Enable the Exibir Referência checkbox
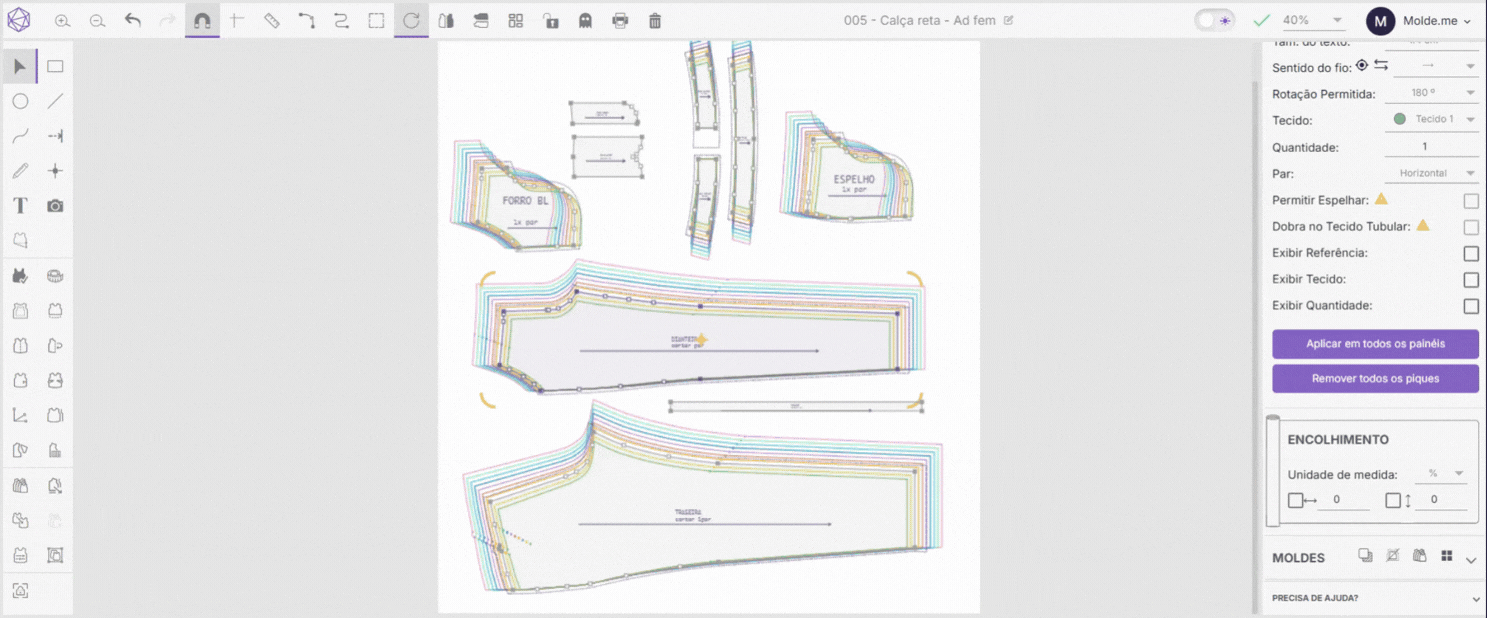Screen dimensions: 1487x618 pyautogui.click(x=1471, y=254)
